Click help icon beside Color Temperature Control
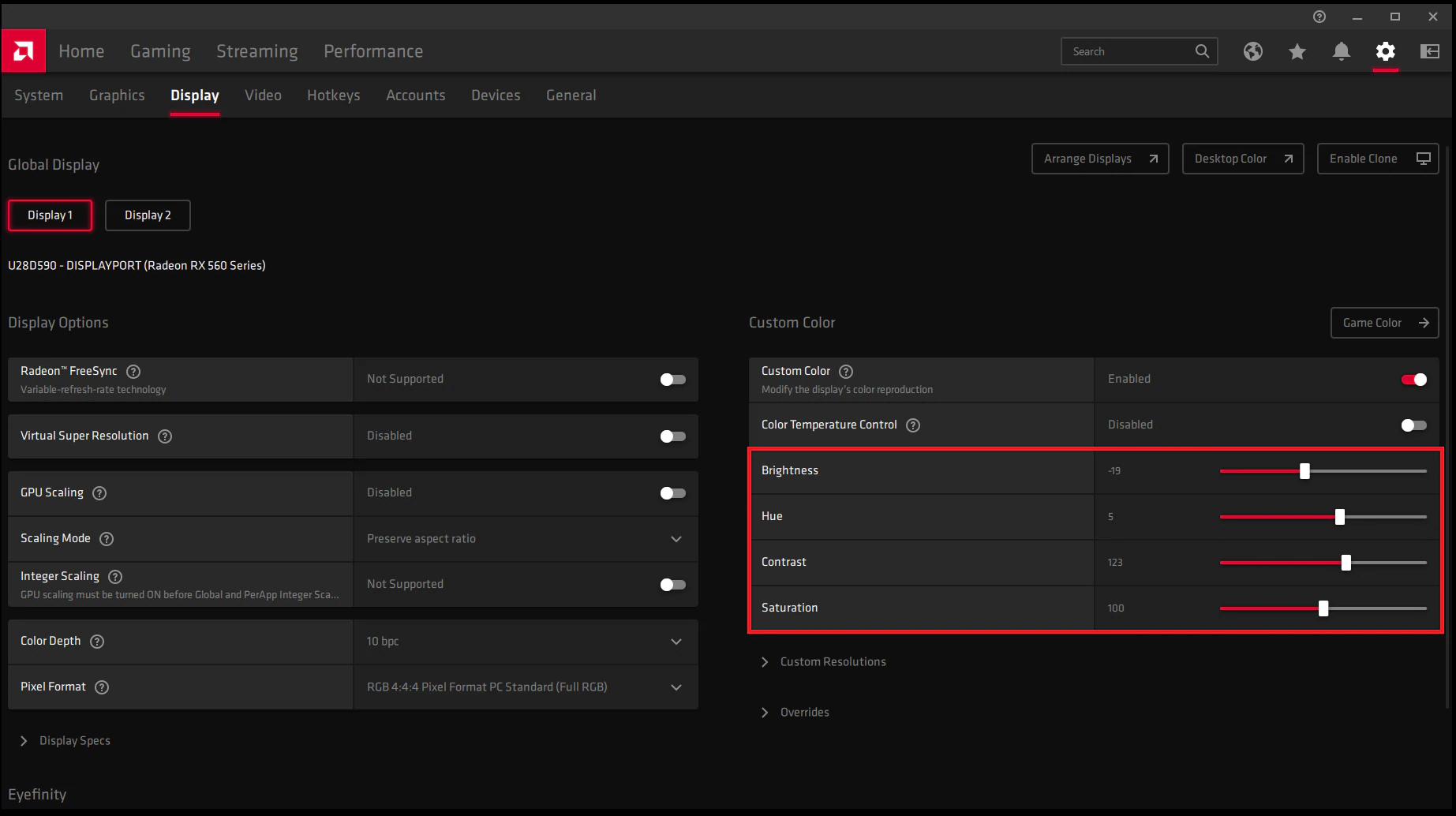The width and height of the screenshot is (1456, 816). (x=913, y=425)
